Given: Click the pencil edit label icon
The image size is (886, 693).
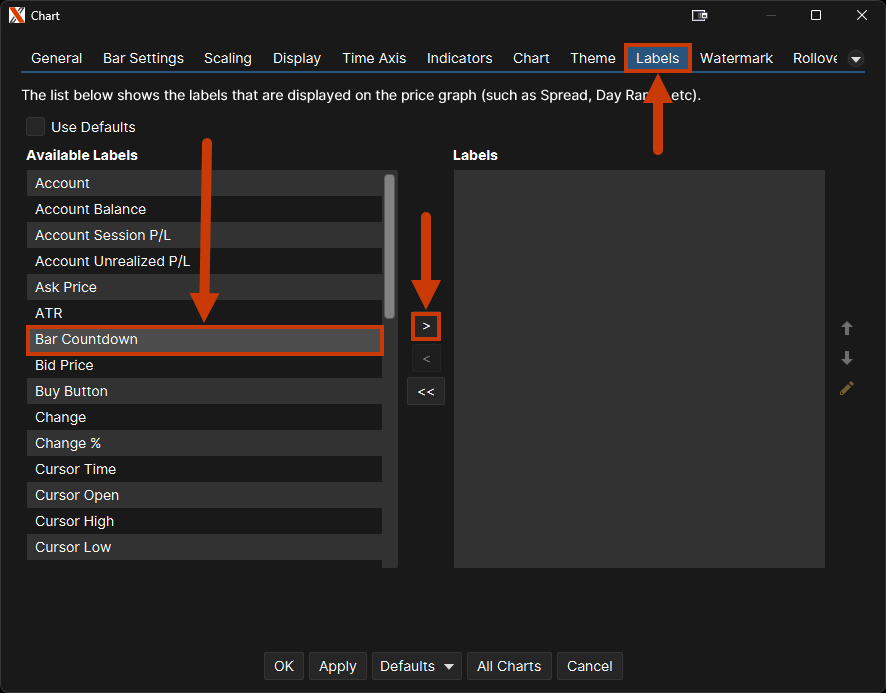Looking at the screenshot, I should click(847, 388).
